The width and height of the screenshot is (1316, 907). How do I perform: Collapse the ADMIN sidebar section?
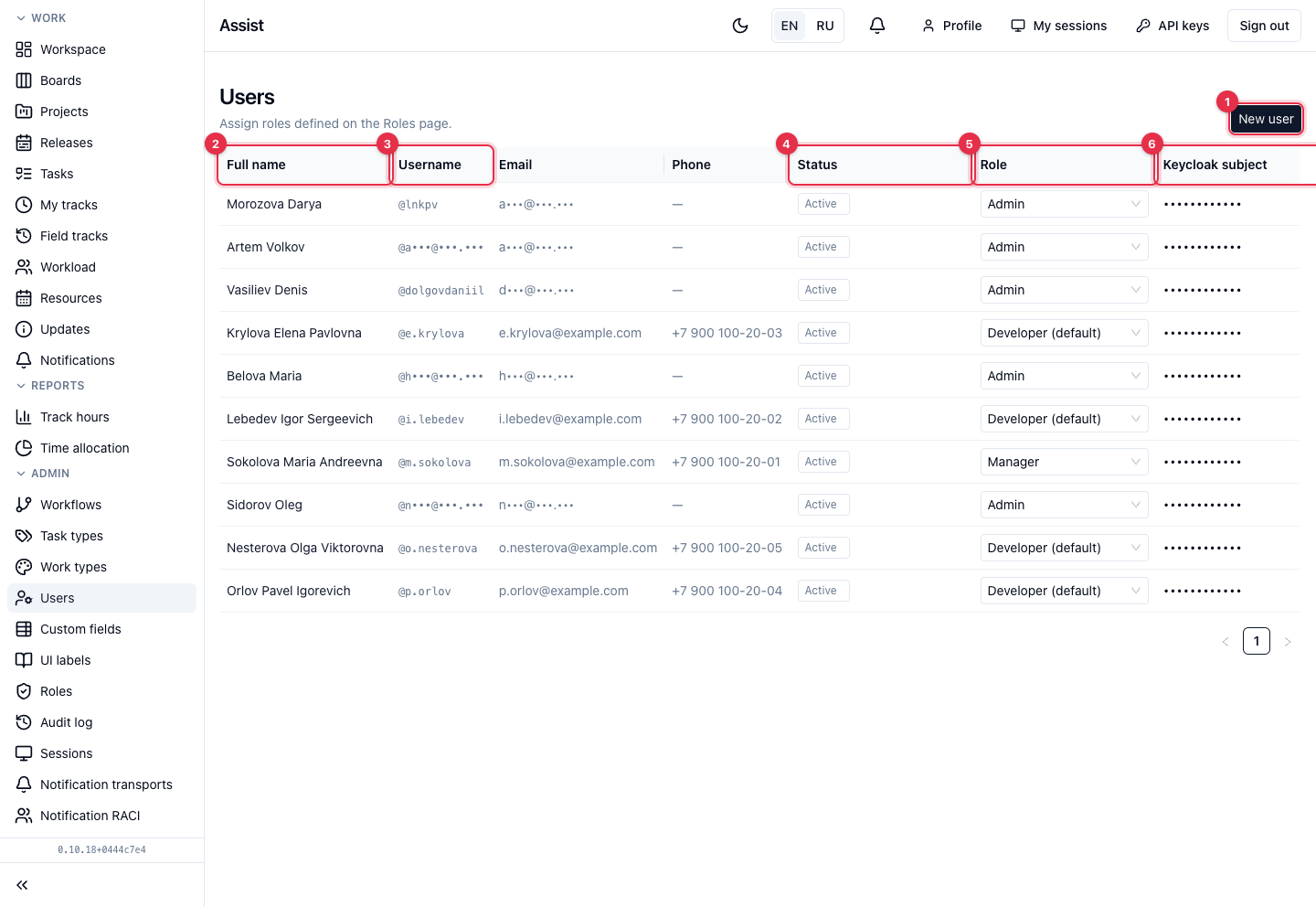[42, 474]
